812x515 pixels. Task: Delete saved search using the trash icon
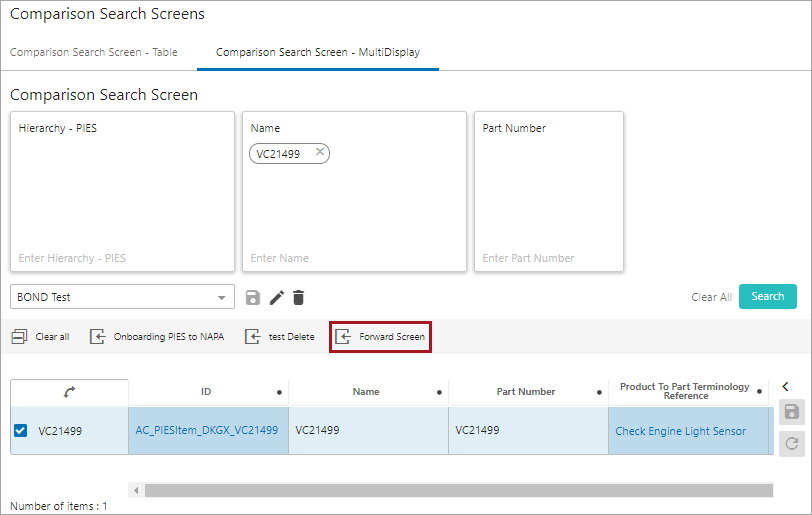299,297
